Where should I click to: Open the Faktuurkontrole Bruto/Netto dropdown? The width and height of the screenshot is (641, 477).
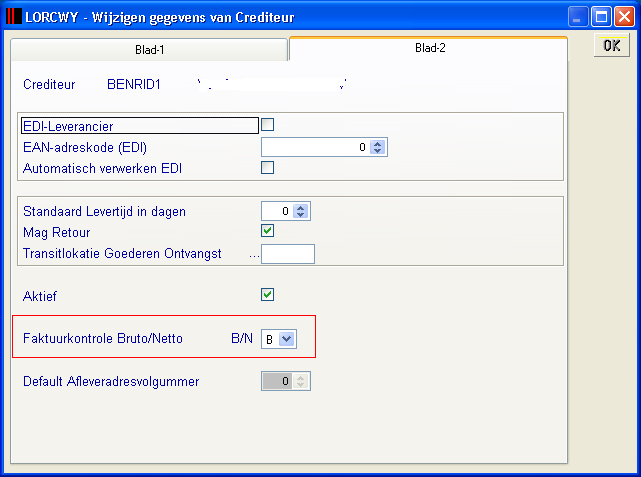point(287,339)
